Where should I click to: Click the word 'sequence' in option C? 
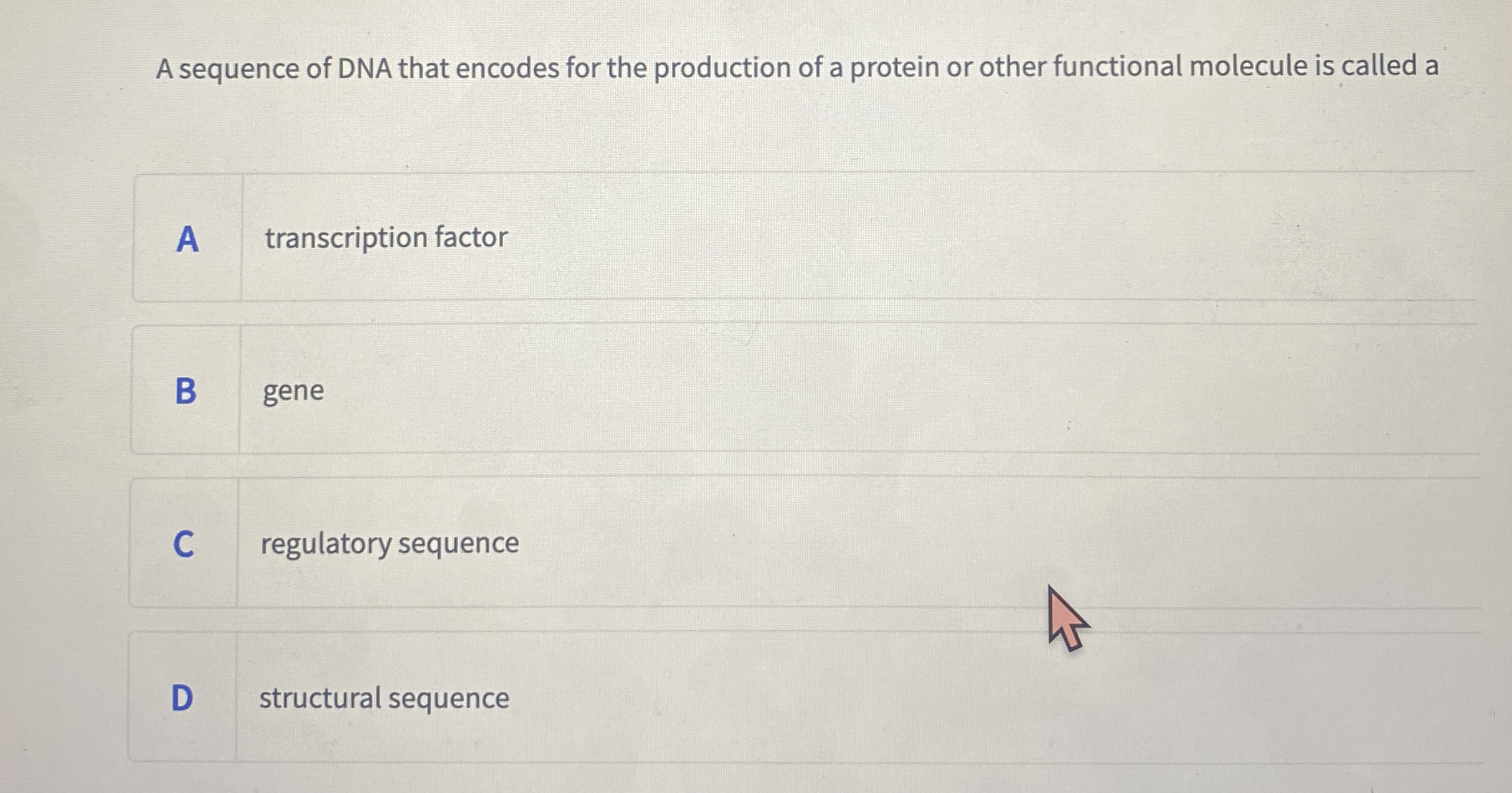click(456, 543)
